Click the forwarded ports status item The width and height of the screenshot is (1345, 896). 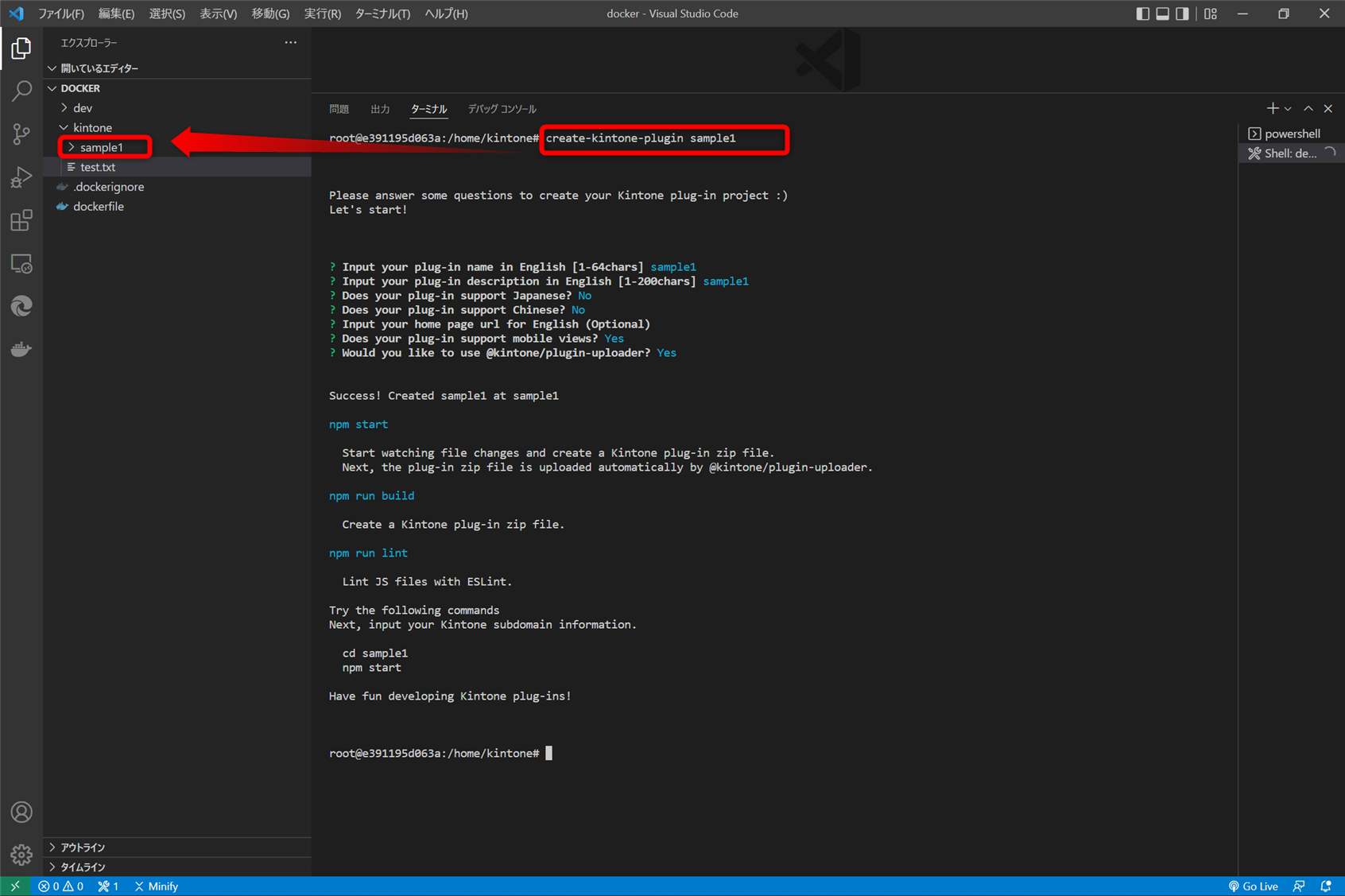pyautogui.click(x=108, y=886)
